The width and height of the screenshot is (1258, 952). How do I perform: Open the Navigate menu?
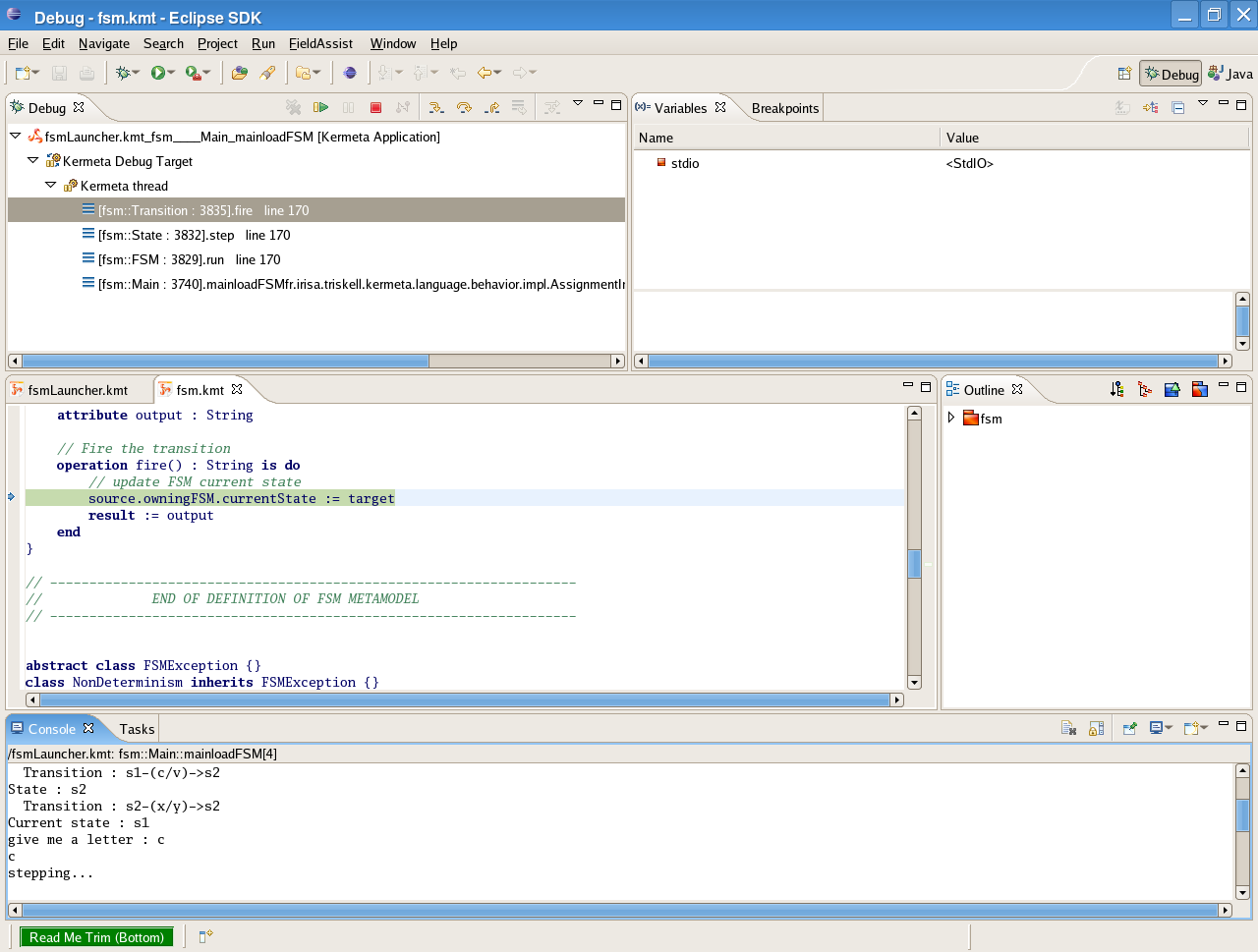pyautogui.click(x=104, y=43)
